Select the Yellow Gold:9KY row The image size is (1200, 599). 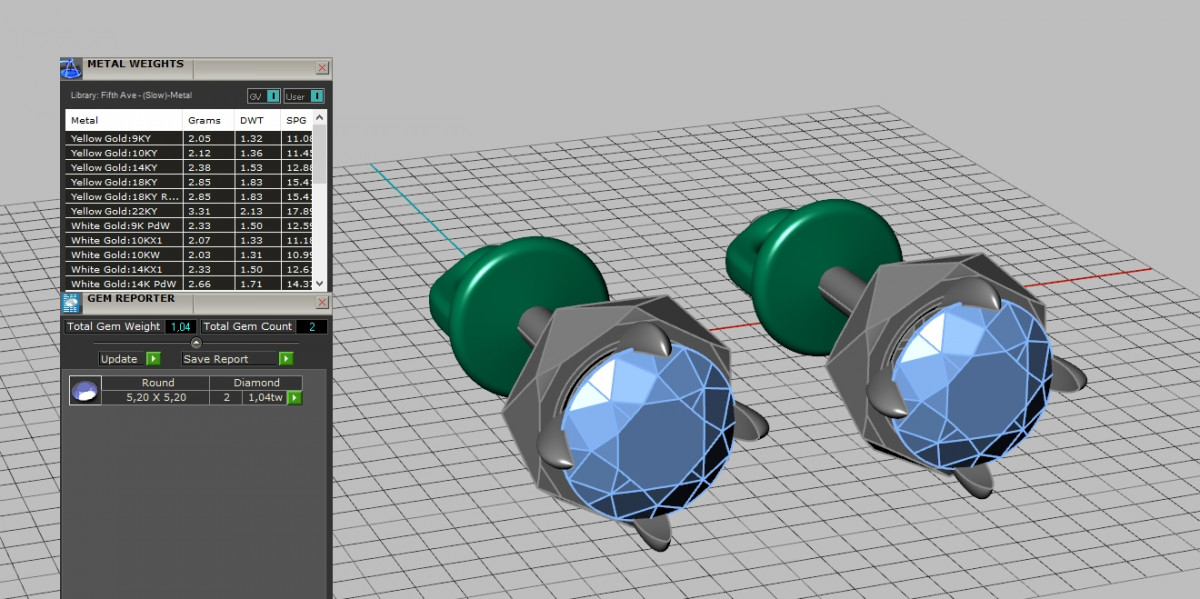coord(189,138)
